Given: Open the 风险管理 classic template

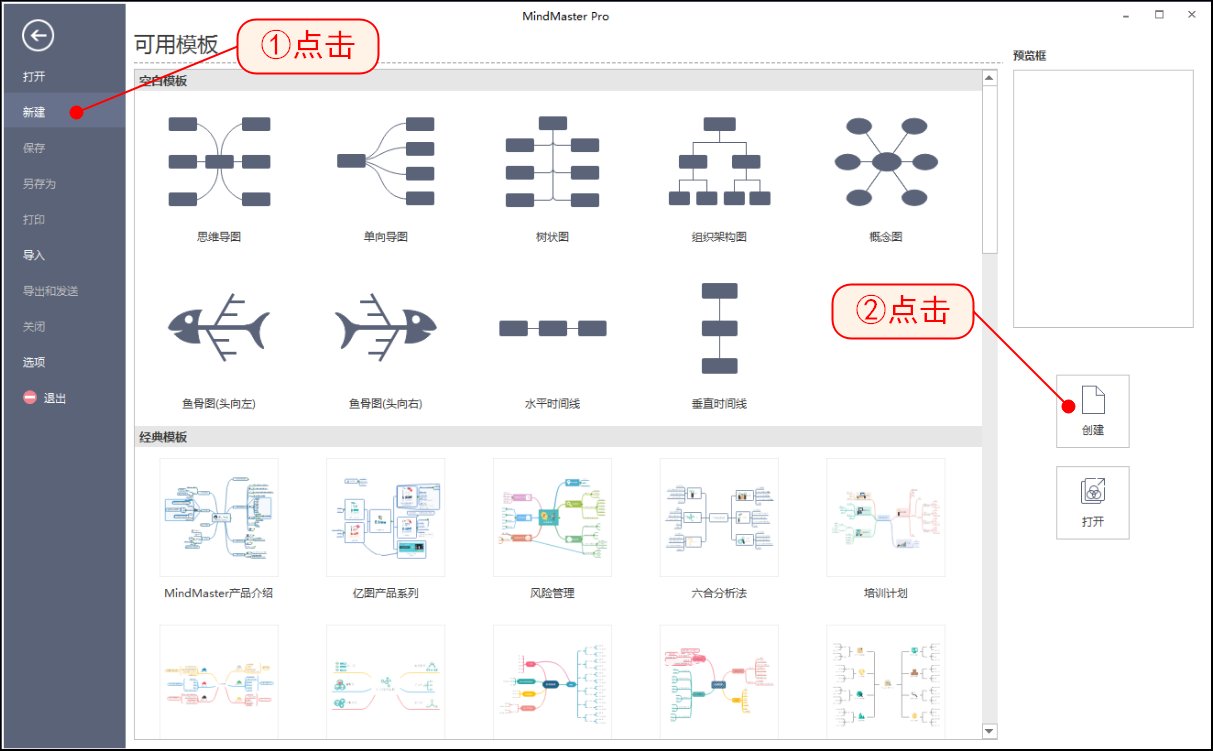Looking at the screenshot, I should point(551,517).
